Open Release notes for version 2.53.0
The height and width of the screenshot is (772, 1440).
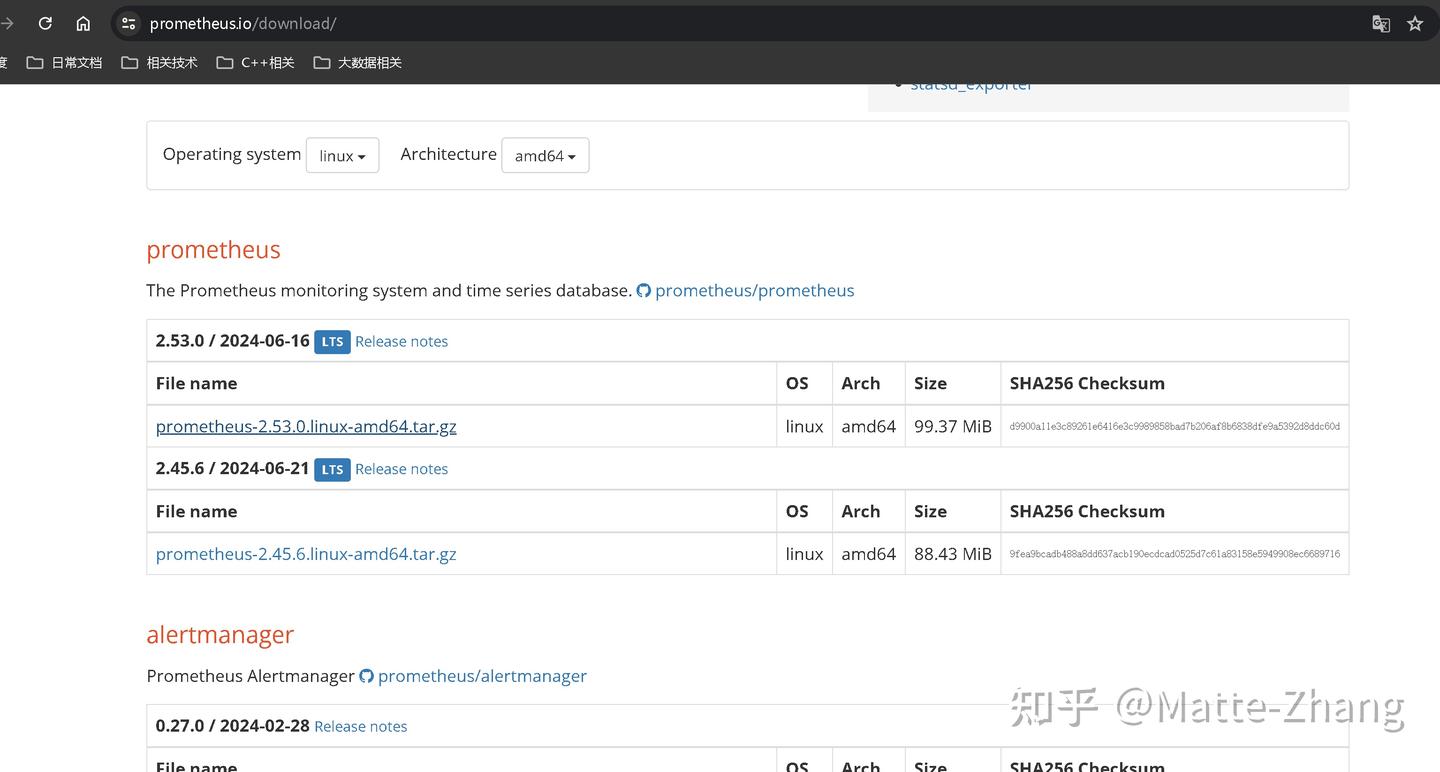(x=401, y=341)
